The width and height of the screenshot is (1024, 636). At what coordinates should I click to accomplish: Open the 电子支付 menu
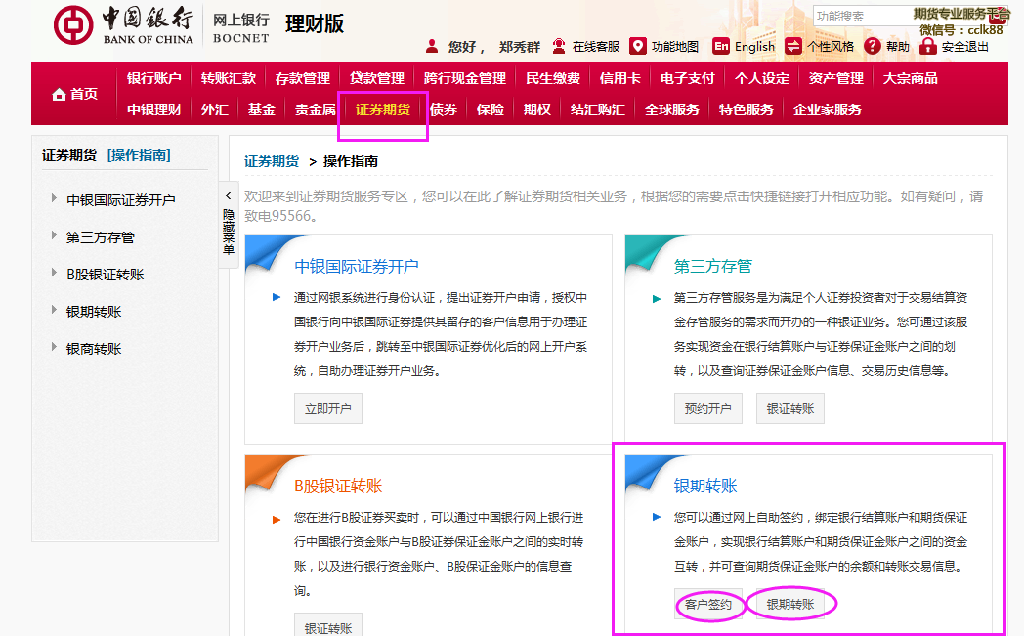(x=688, y=78)
